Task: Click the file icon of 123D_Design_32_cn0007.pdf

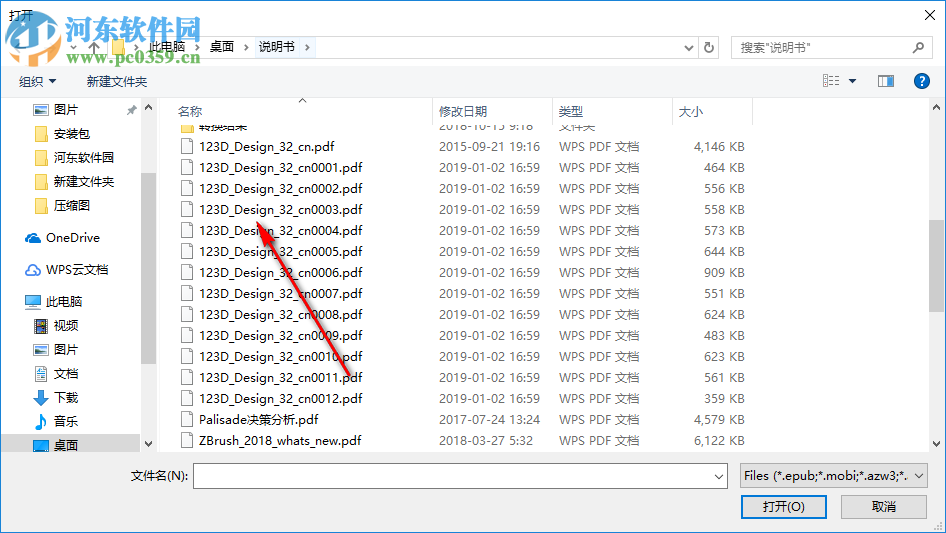Action: point(188,293)
